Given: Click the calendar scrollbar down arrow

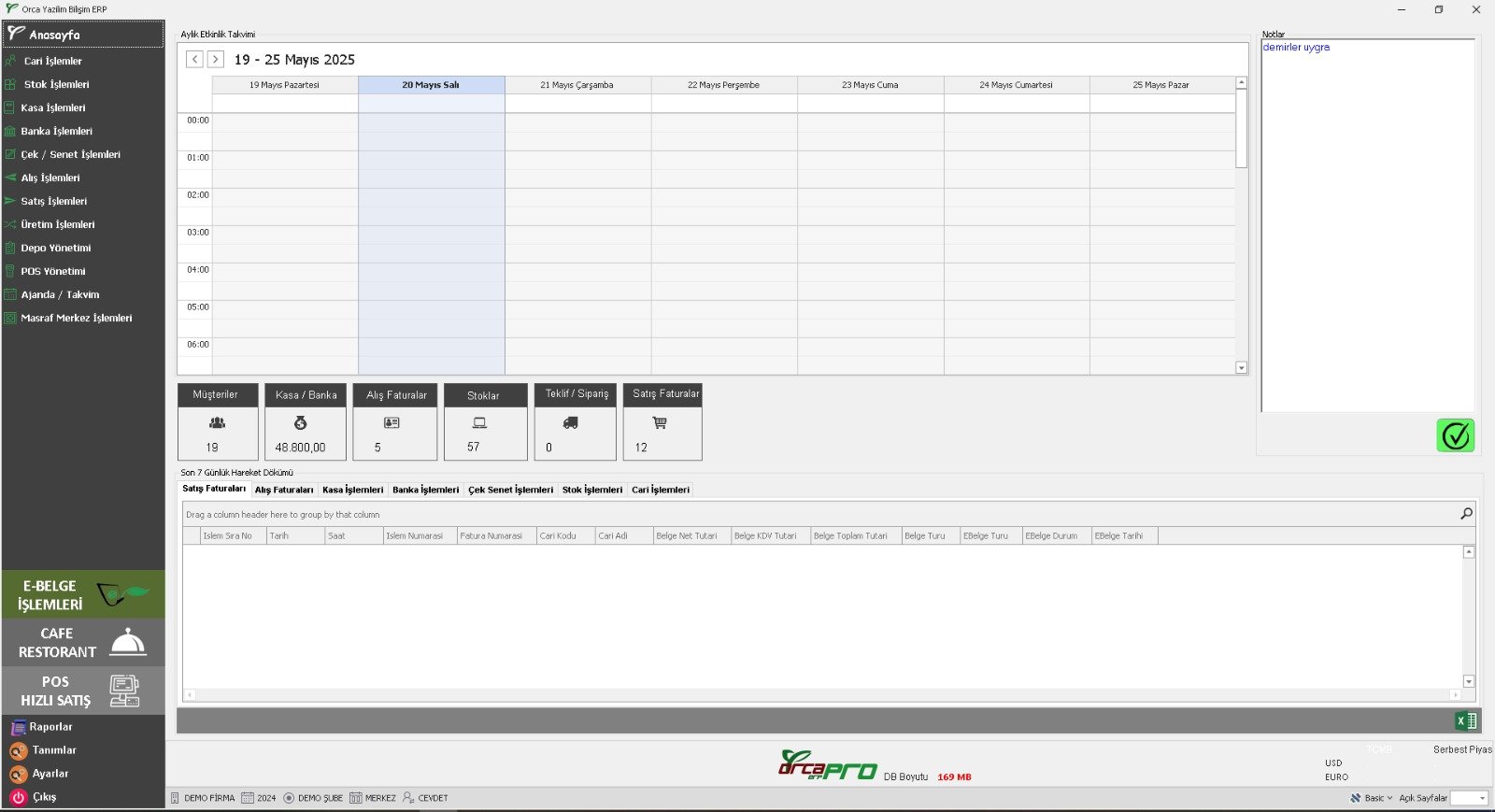Looking at the screenshot, I should [1241, 368].
